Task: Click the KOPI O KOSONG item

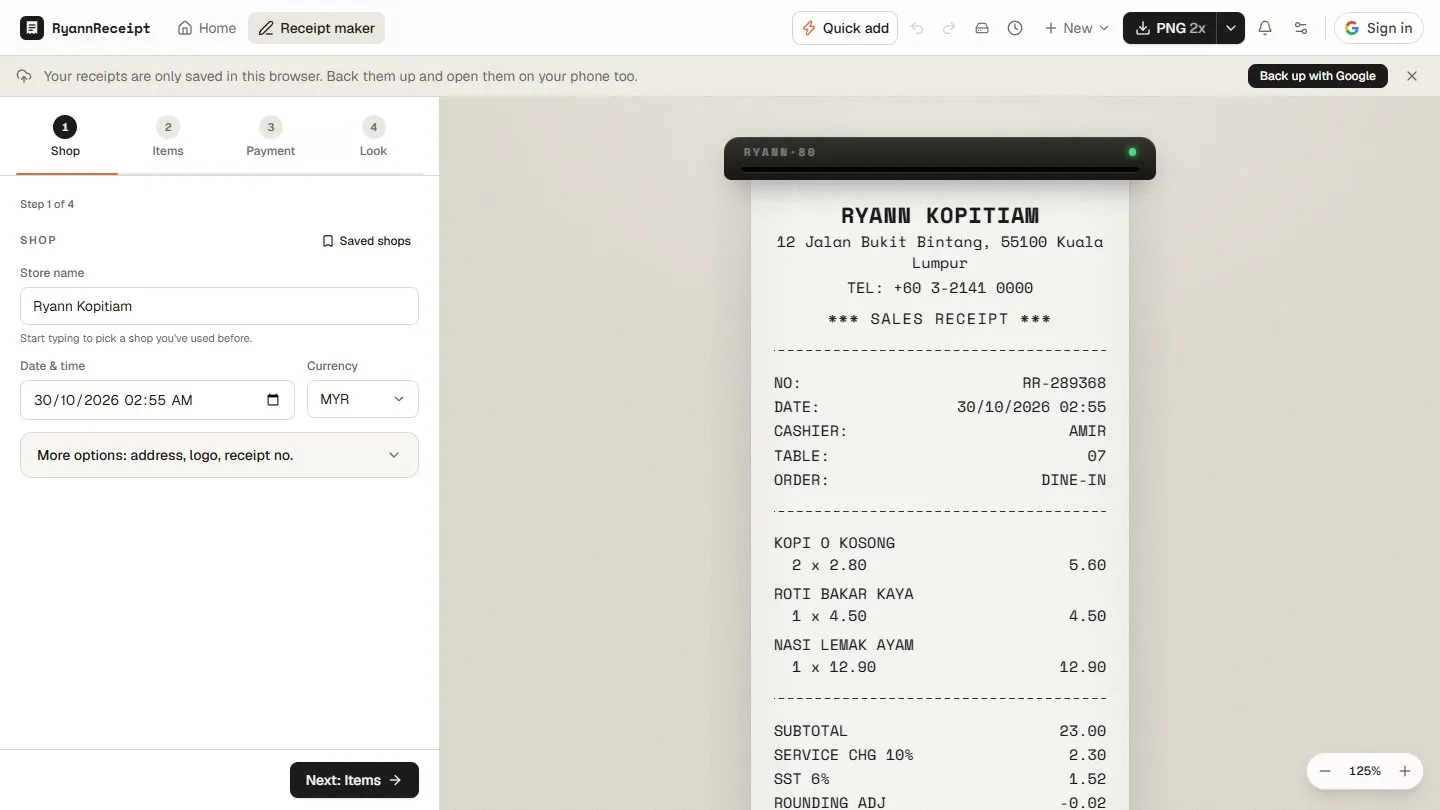Action: click(x=834, y=543)
